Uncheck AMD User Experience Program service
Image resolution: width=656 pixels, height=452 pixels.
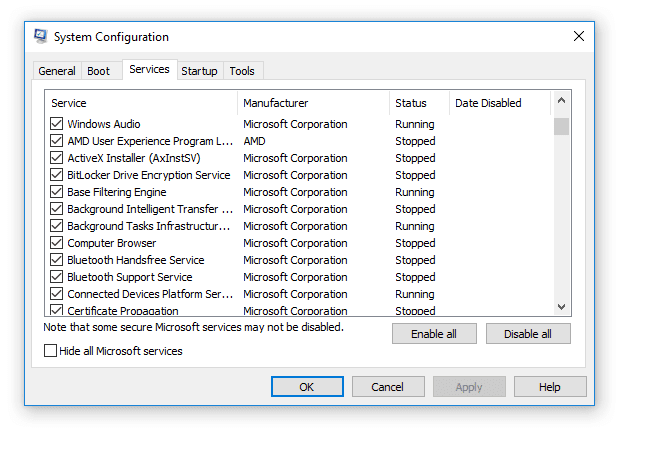click(x=56, y=141)
